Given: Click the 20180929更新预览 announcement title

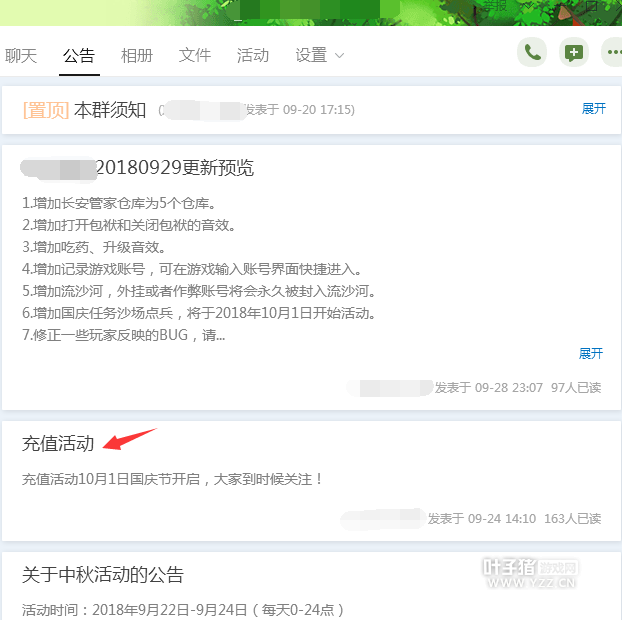Looking at the screenshot, I should (x=175, y=167).
